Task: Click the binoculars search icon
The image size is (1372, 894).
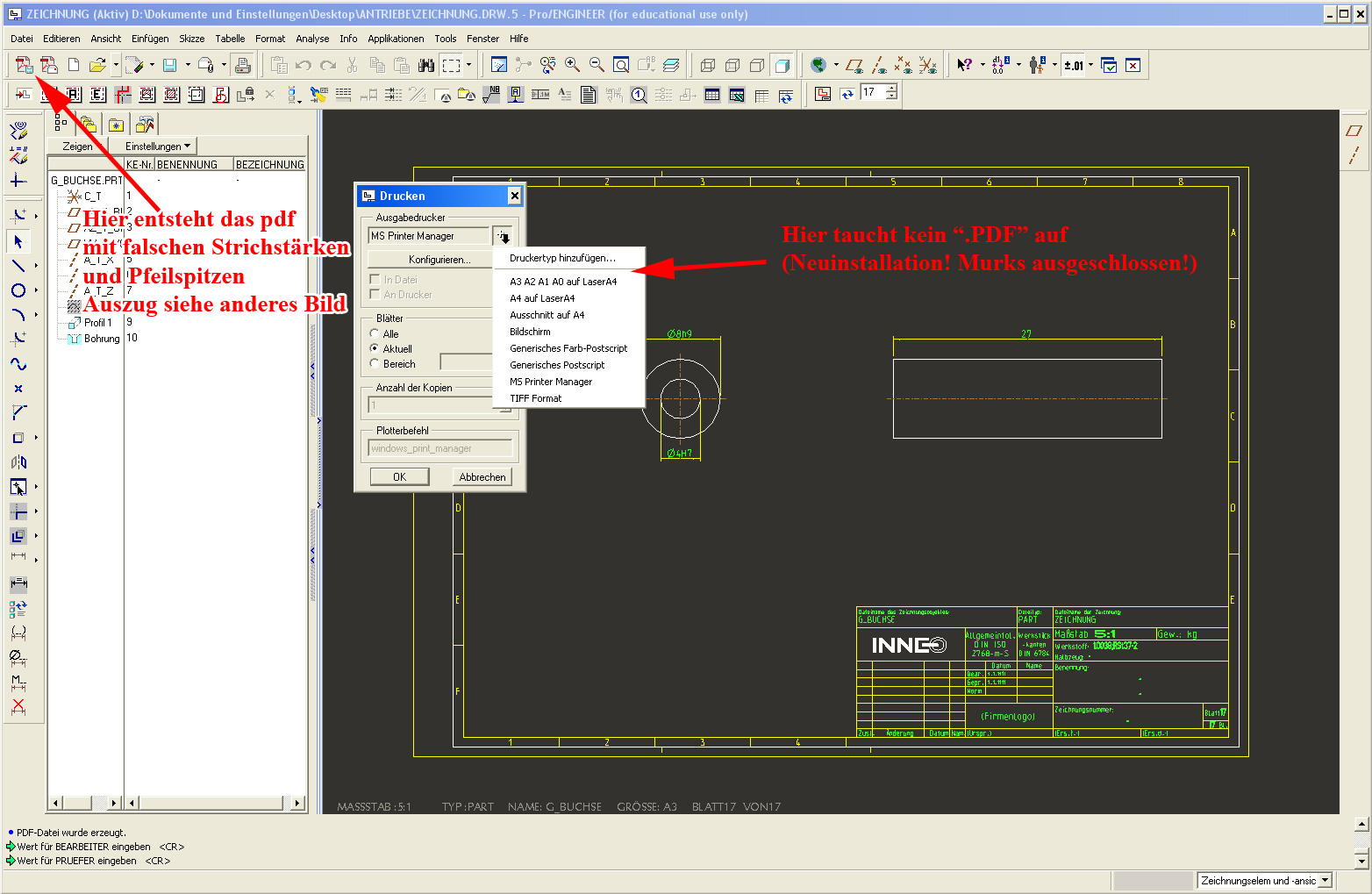Action: point(426,65)
